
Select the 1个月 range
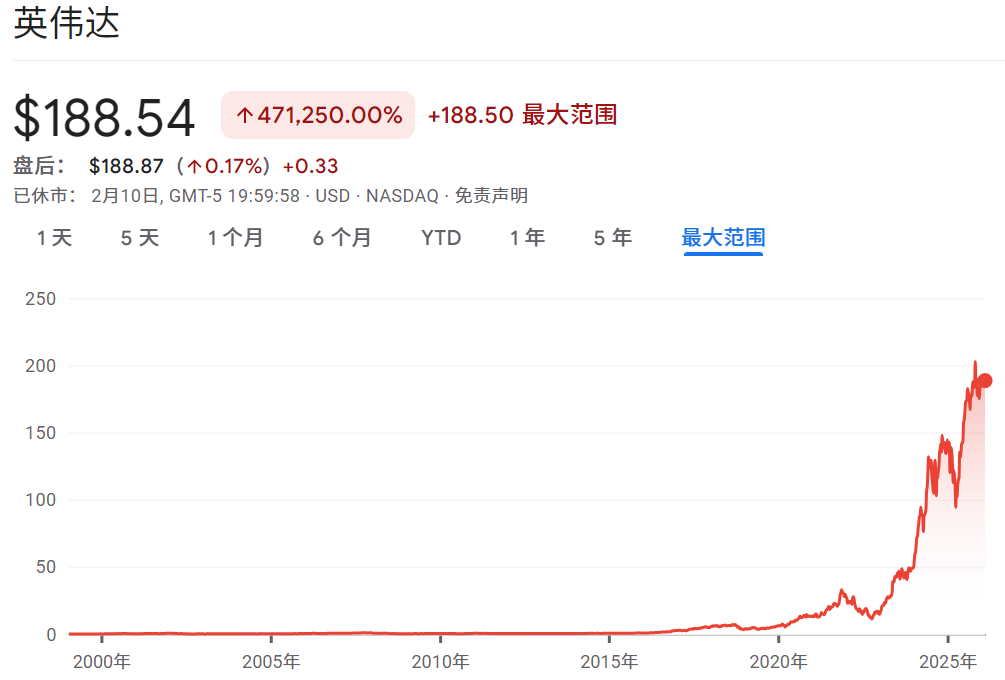tap(236, 238)
